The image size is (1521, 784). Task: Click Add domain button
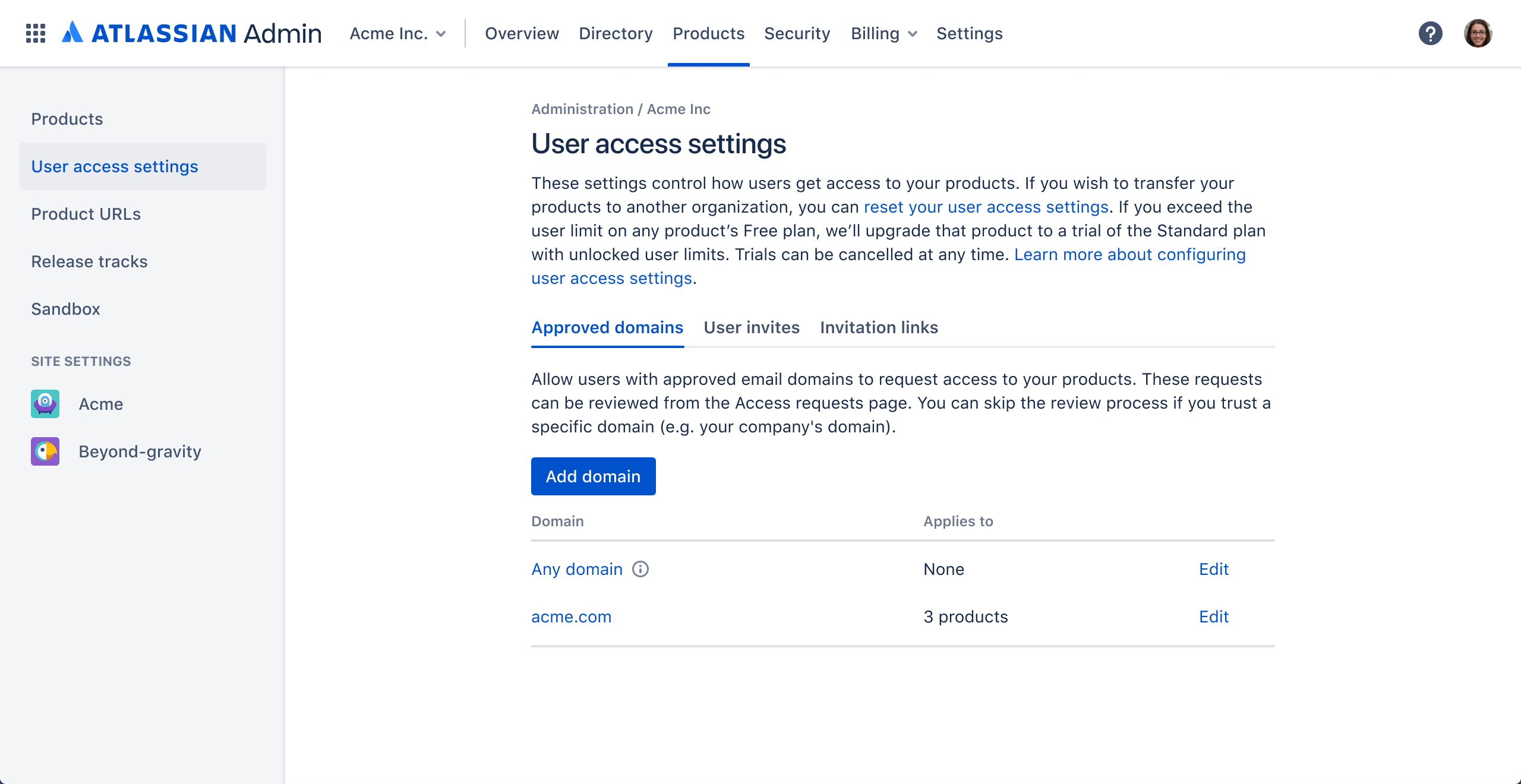tap(593, 476)
